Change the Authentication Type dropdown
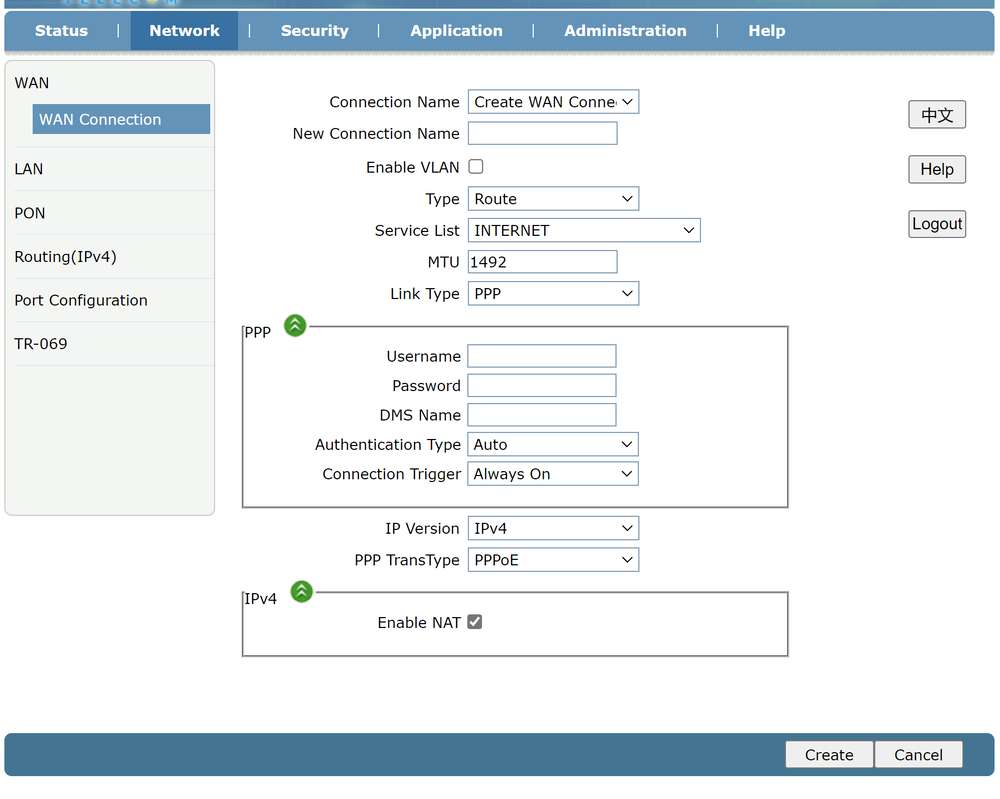This screenshot has width=1000, height=799. (x=553, y=445)
